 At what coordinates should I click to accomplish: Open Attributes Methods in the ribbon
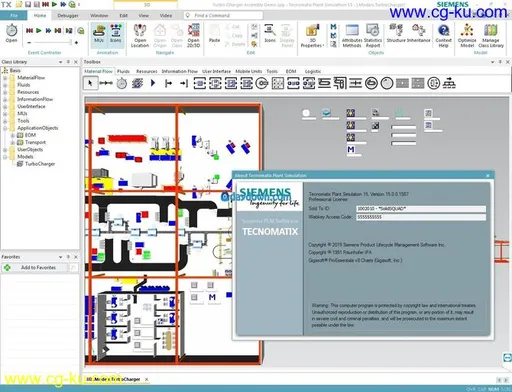352,35
